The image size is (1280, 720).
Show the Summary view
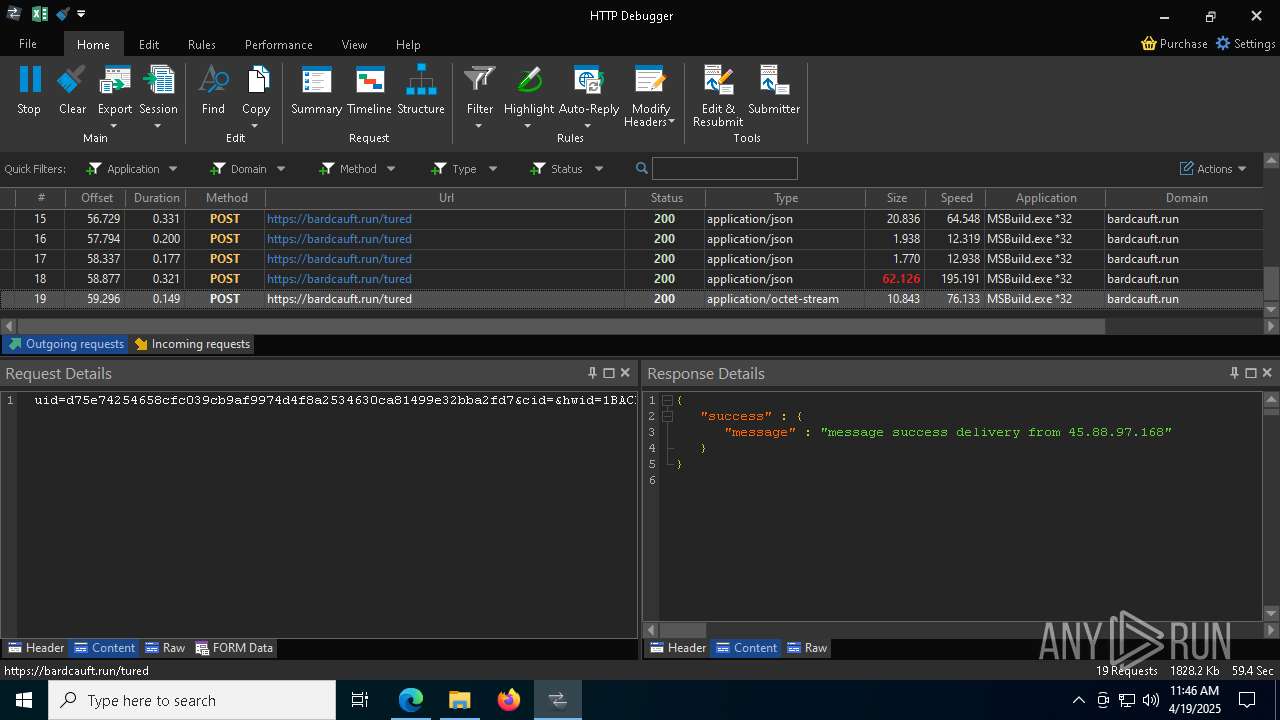(x=316, y=91)
